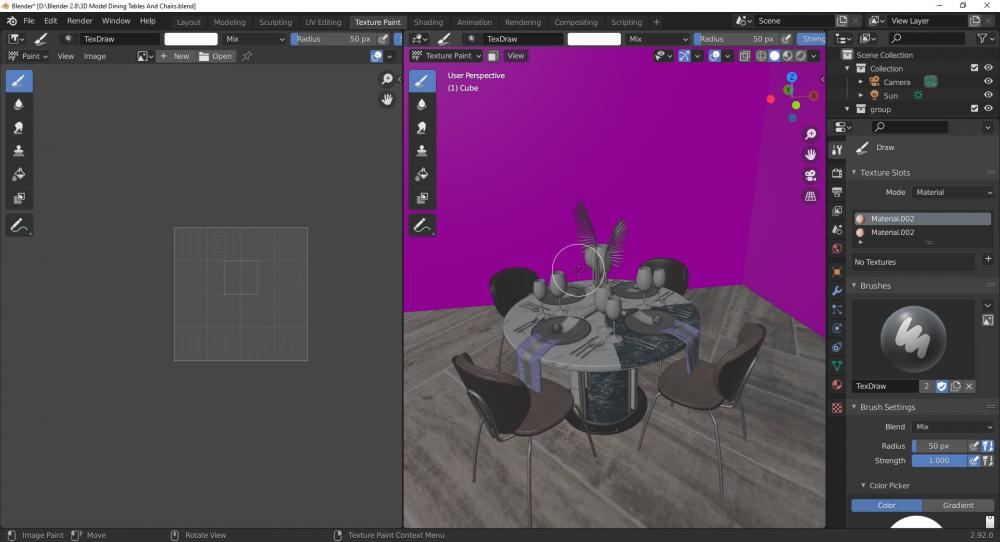Hide the Sun object in outliner

(x=988, y=96)
